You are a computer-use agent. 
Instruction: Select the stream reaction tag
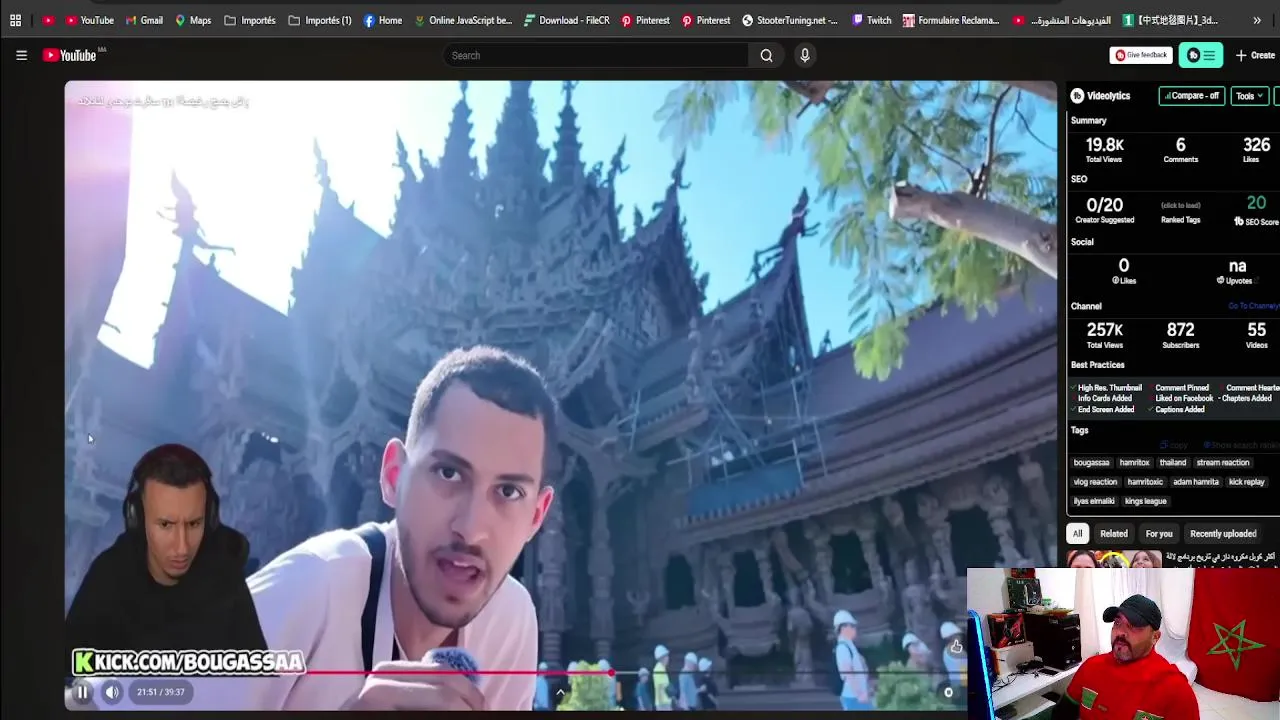pyautogui.click(x=1223, y=463)
